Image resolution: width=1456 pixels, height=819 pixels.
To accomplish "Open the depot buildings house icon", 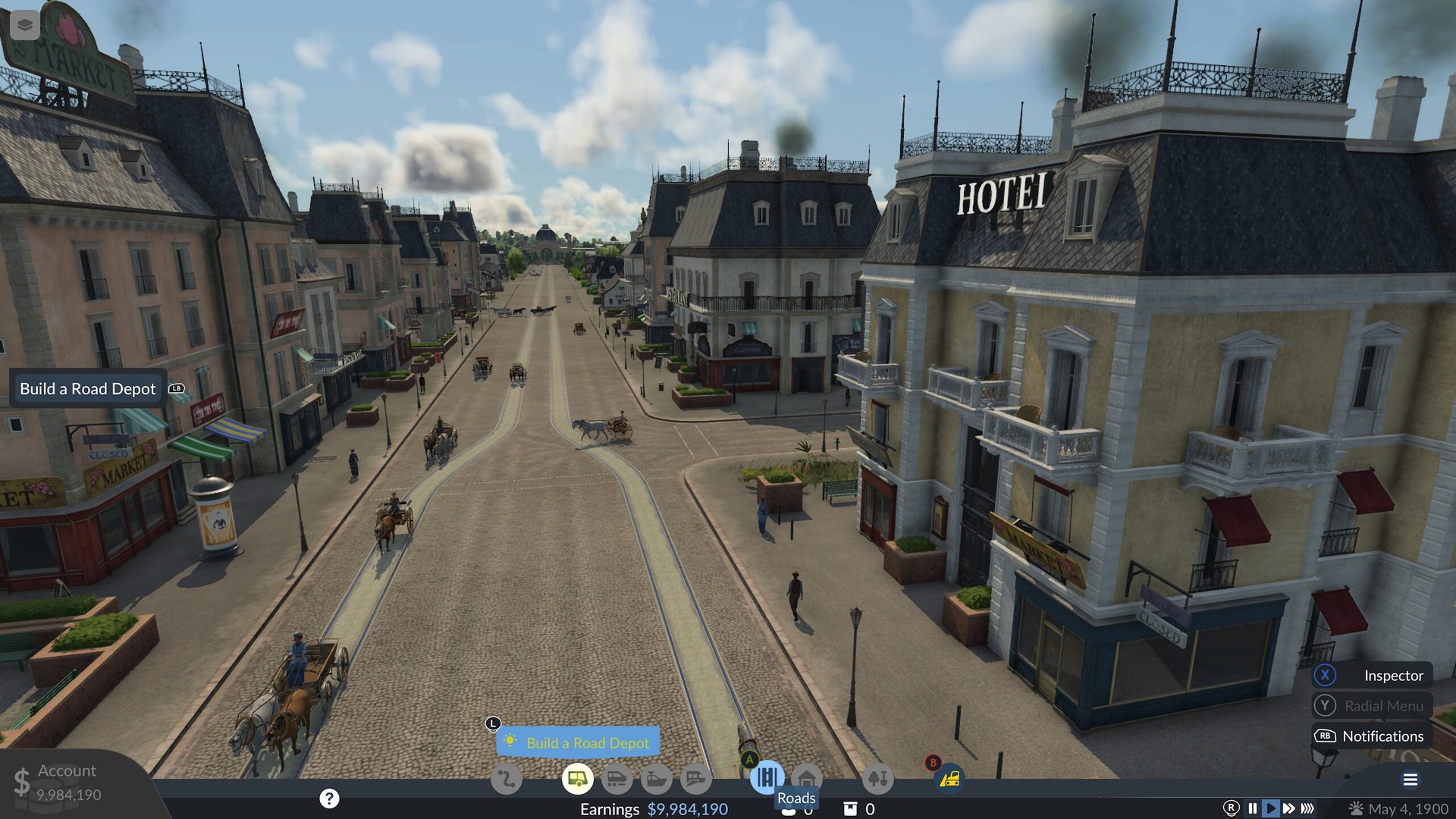I will pos(807,779).
